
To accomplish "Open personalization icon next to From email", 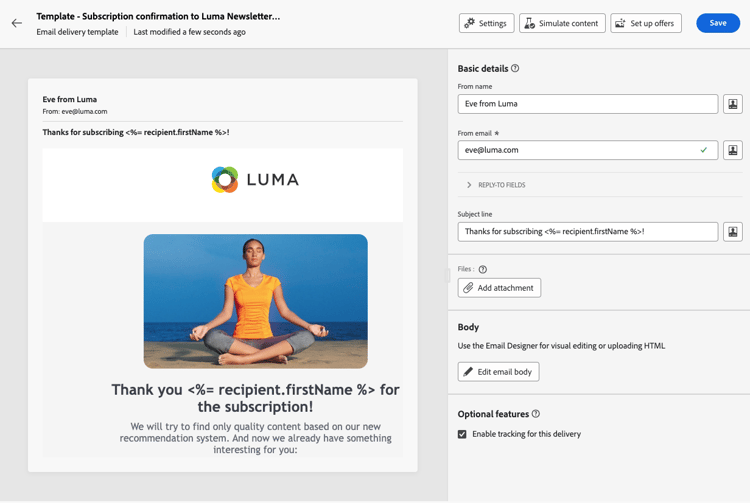I will pos(732,150).
